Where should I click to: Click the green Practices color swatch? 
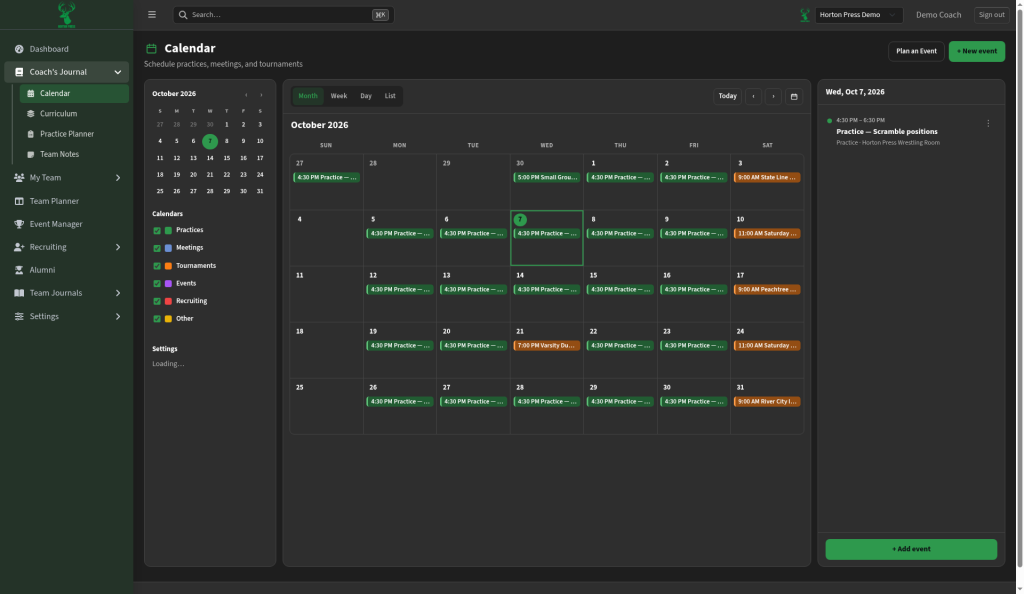[x=168, y=230]
